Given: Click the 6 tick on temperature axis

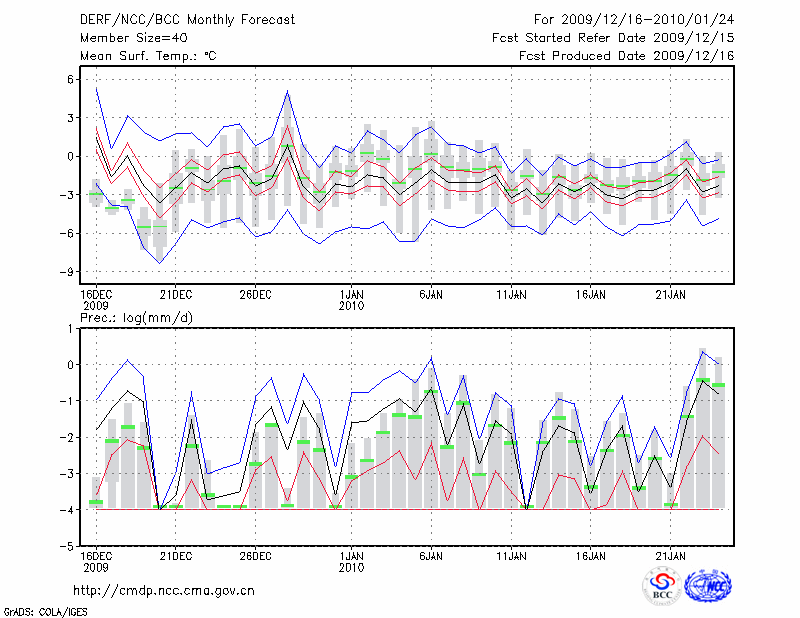Looking at the screenshot, I should (69, 80).
